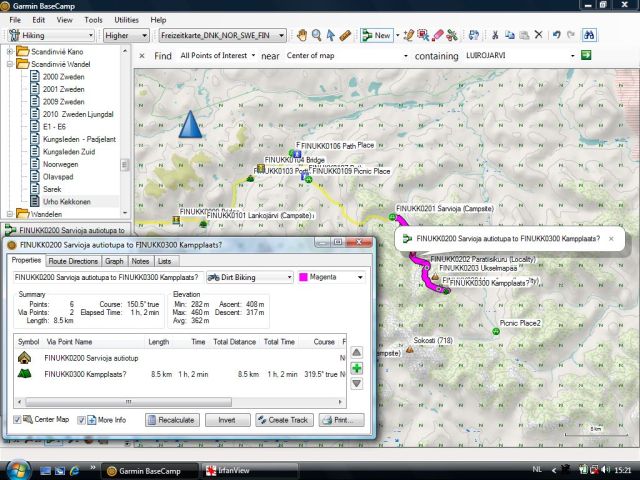Select the Pan (hand) map tool
The height and width of the screenshot is (480, 640).
coord(301,35)
